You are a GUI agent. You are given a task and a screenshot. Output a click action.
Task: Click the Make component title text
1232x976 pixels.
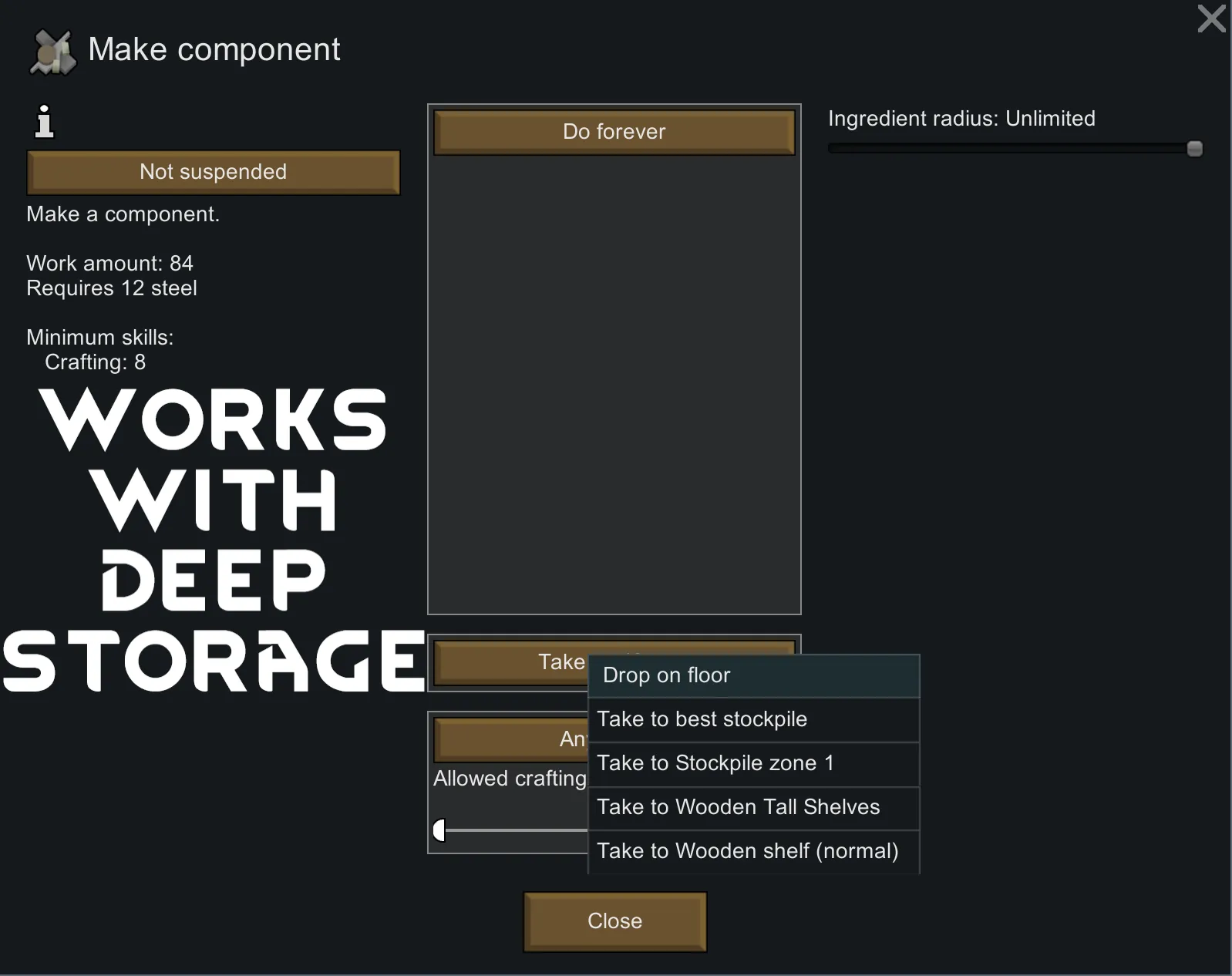coord(214,50)
